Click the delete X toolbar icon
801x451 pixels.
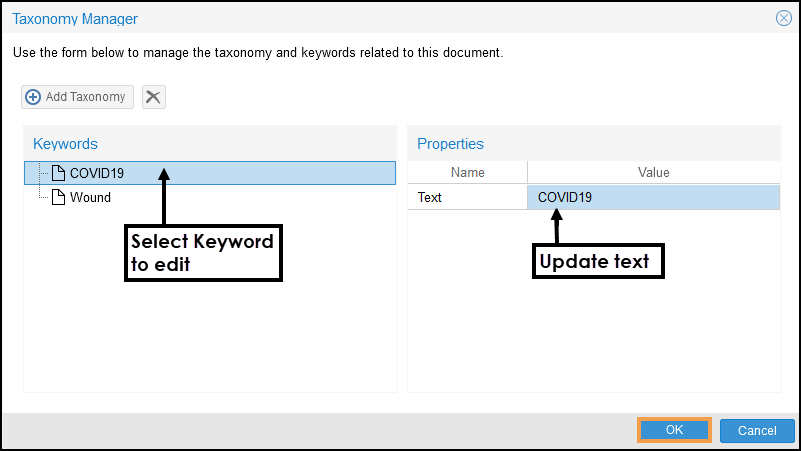(x=153, y=97)
